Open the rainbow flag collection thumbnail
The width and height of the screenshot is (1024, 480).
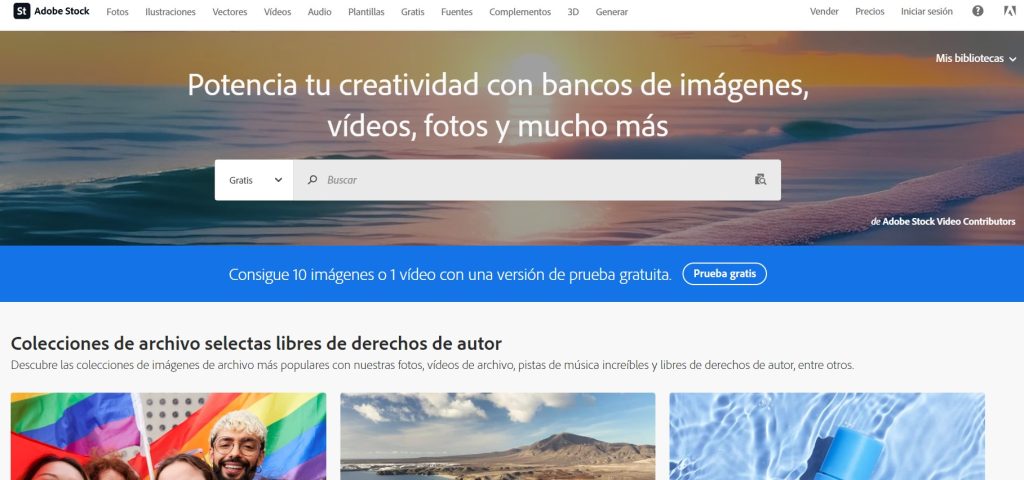click(168, 436)
